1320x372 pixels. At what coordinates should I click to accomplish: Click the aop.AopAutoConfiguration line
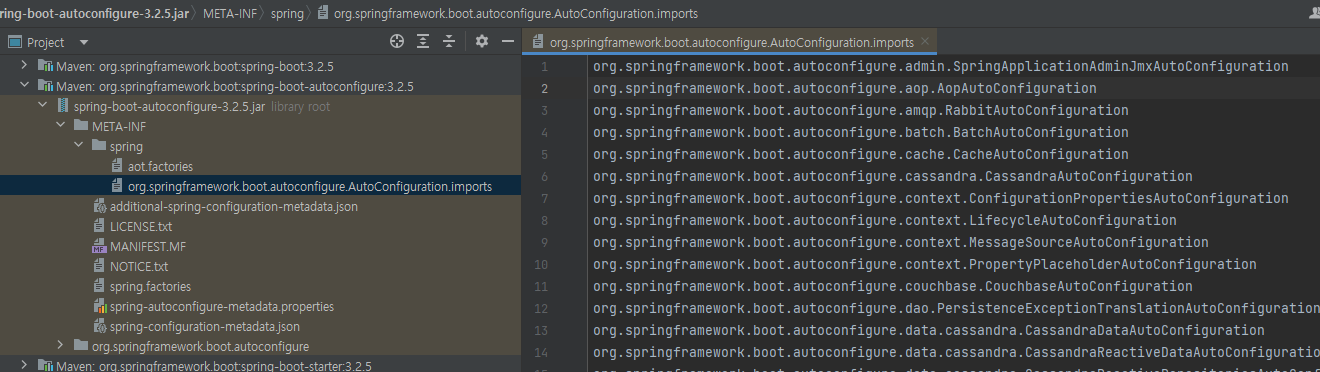(844, 88)
